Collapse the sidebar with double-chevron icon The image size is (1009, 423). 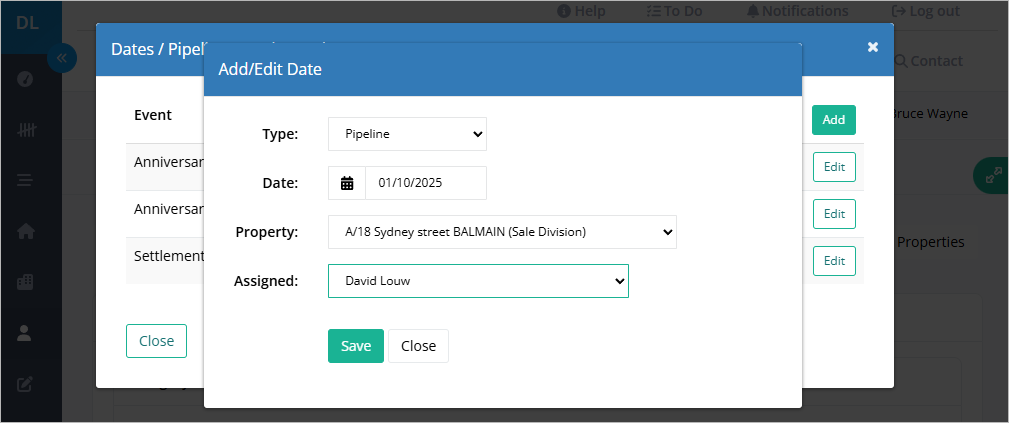(62, 59)
